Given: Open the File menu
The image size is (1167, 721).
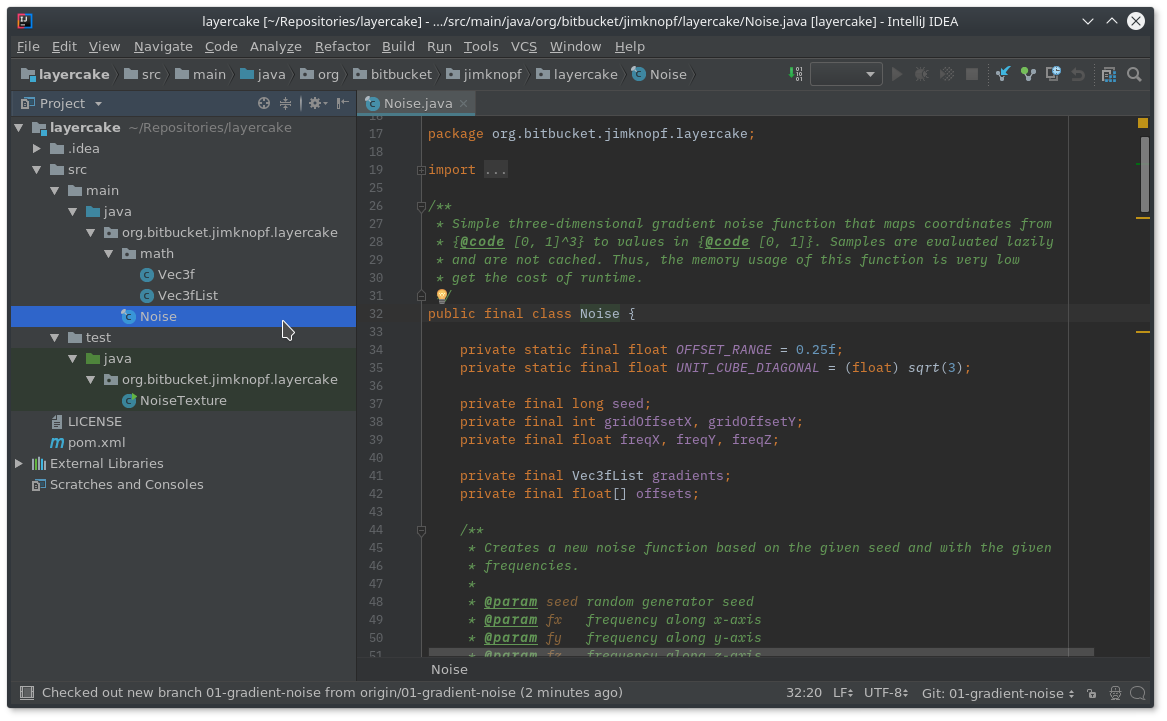Looking at the screenshot, I should [28, 46].
